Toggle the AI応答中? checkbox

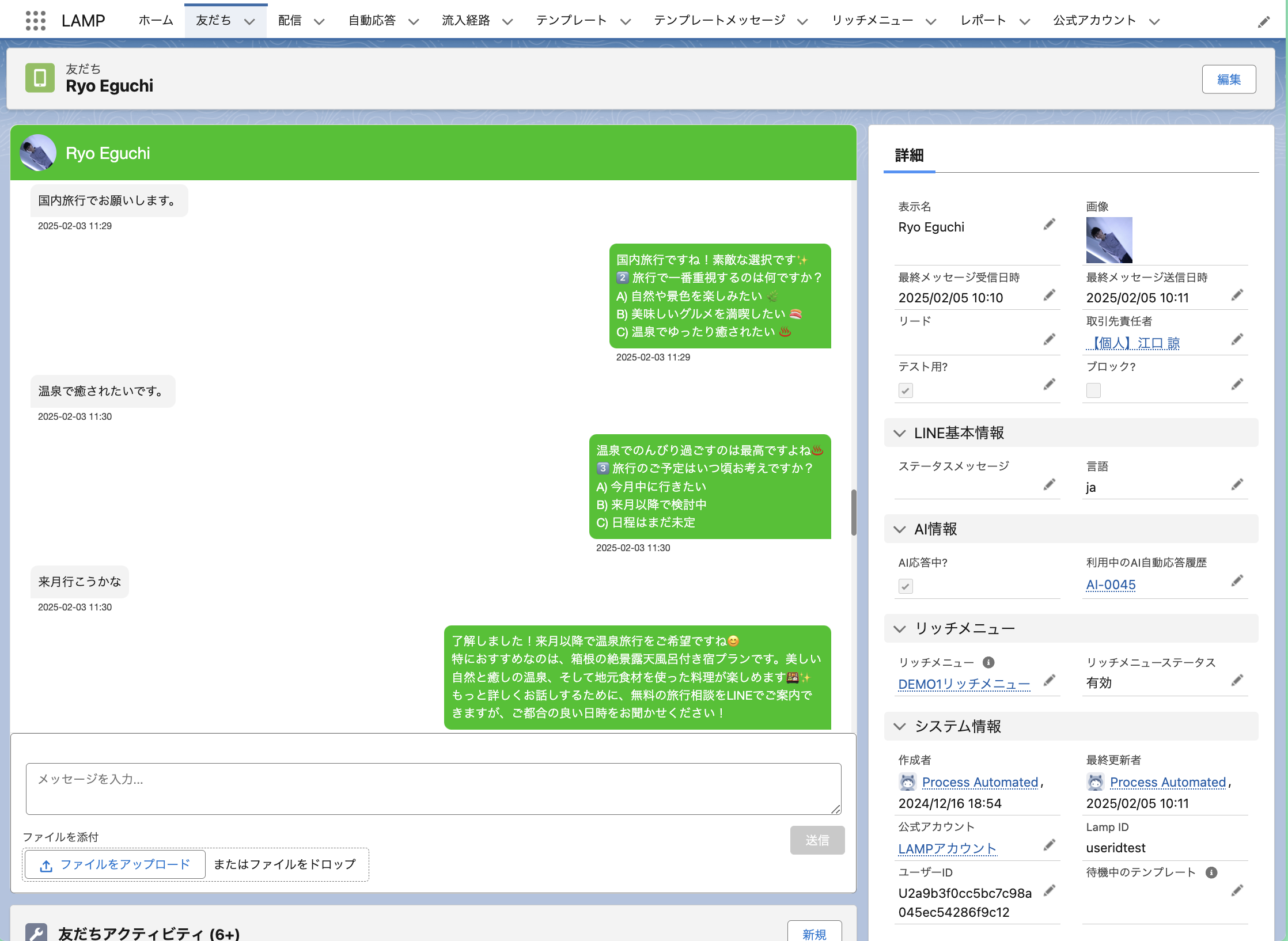[x=906, y=586]
